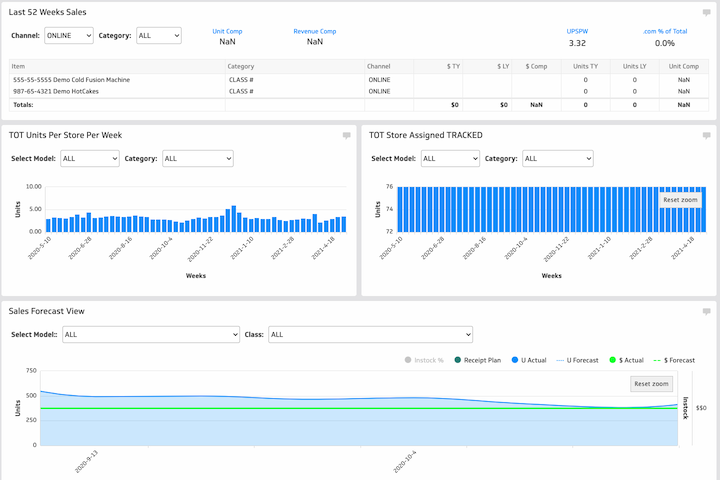Toggle $ Actual legend series
The height and width of the screenshot is (480, 720).
[626, 360]
